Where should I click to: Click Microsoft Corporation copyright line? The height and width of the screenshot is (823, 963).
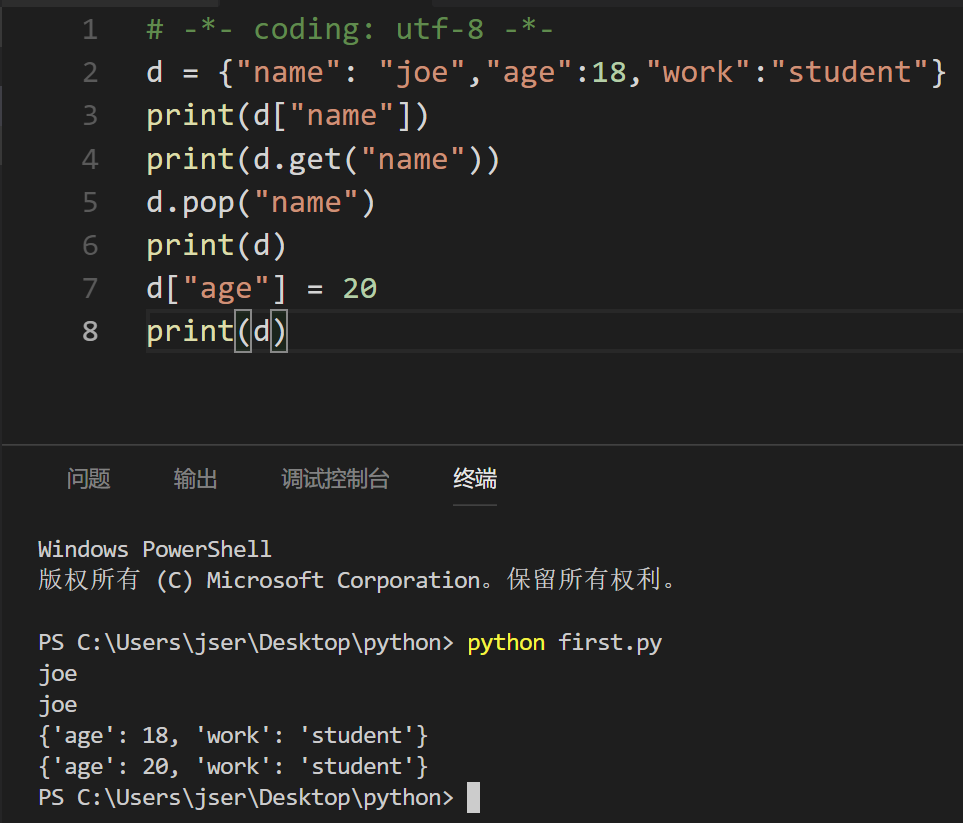tap(357, 580)
